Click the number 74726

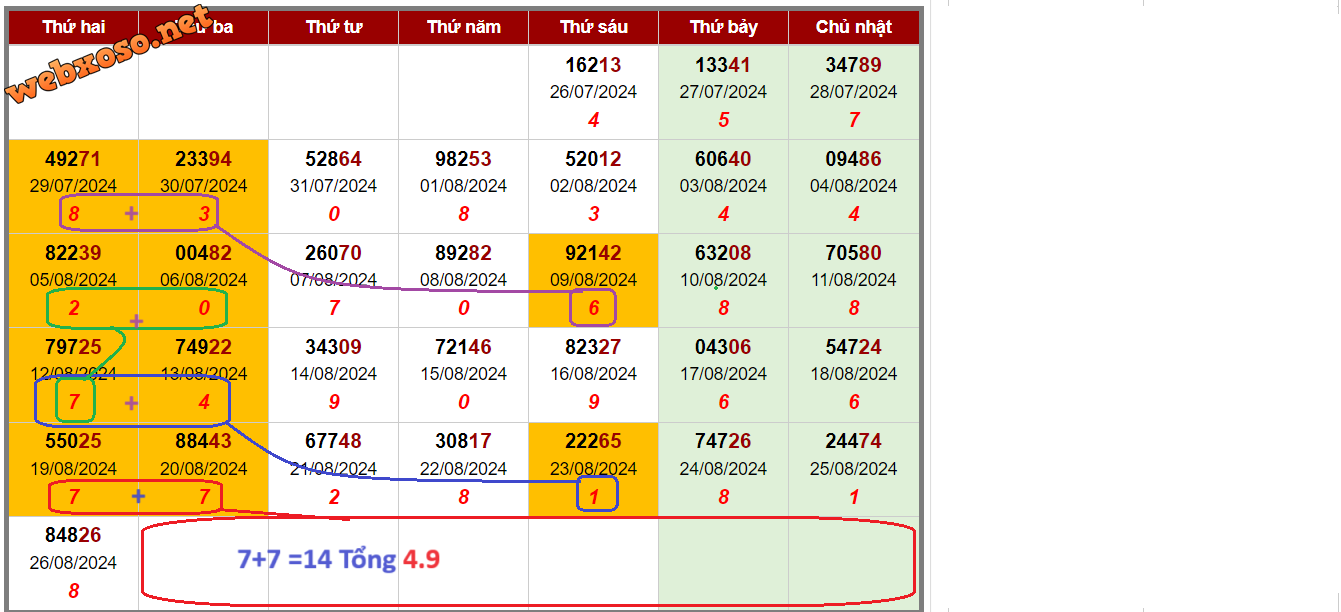coord(723,441)
